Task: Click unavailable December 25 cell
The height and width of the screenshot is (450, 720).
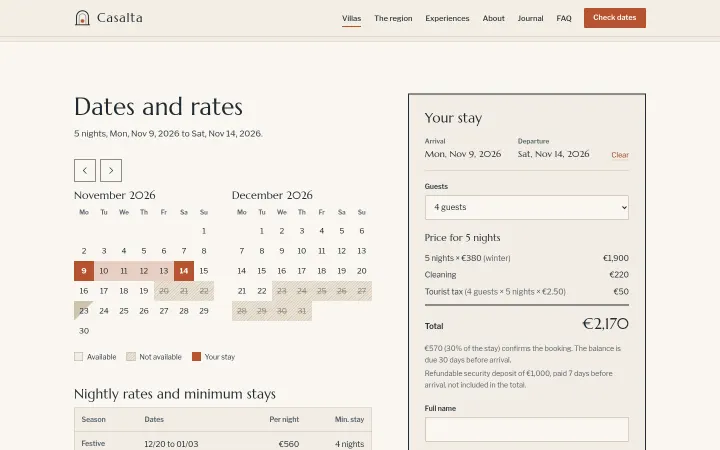Action: [x=322, y=291]
